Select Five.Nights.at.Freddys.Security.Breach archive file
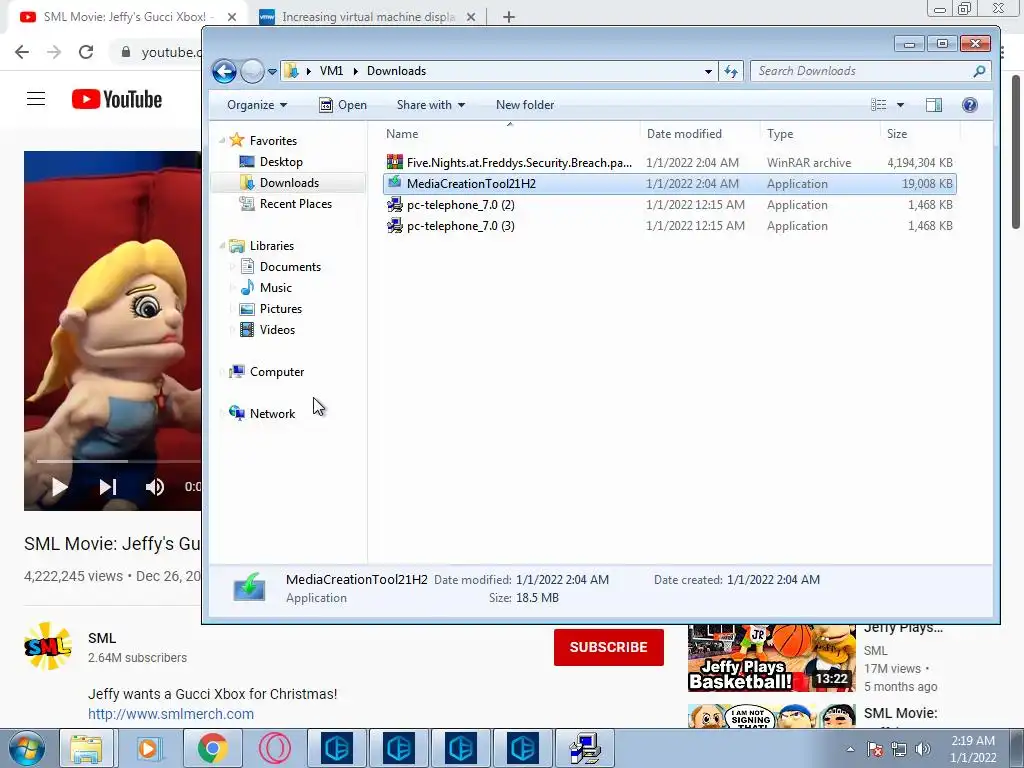Viewport: 1024px width, 768px height. pyautogui.click(x=669, y=163)
